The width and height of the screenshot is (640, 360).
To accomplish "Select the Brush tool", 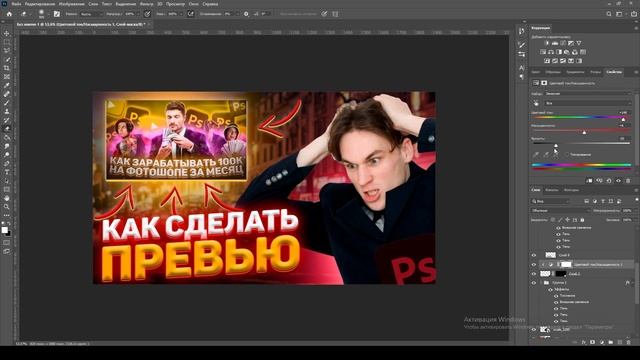I will pyautogui.click(x=7, y=102).
